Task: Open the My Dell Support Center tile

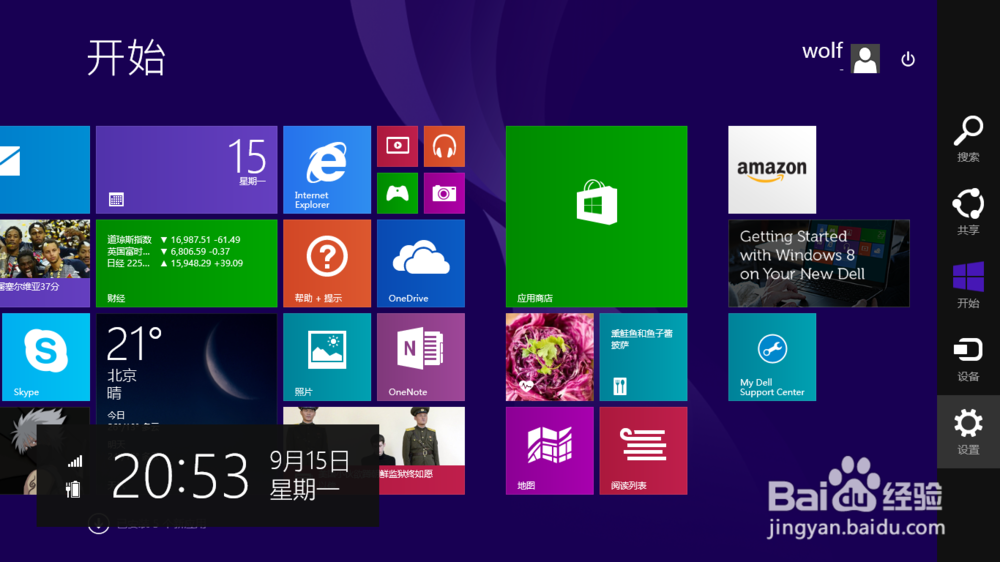Action: pyautogui.click(x=772, y=357)
